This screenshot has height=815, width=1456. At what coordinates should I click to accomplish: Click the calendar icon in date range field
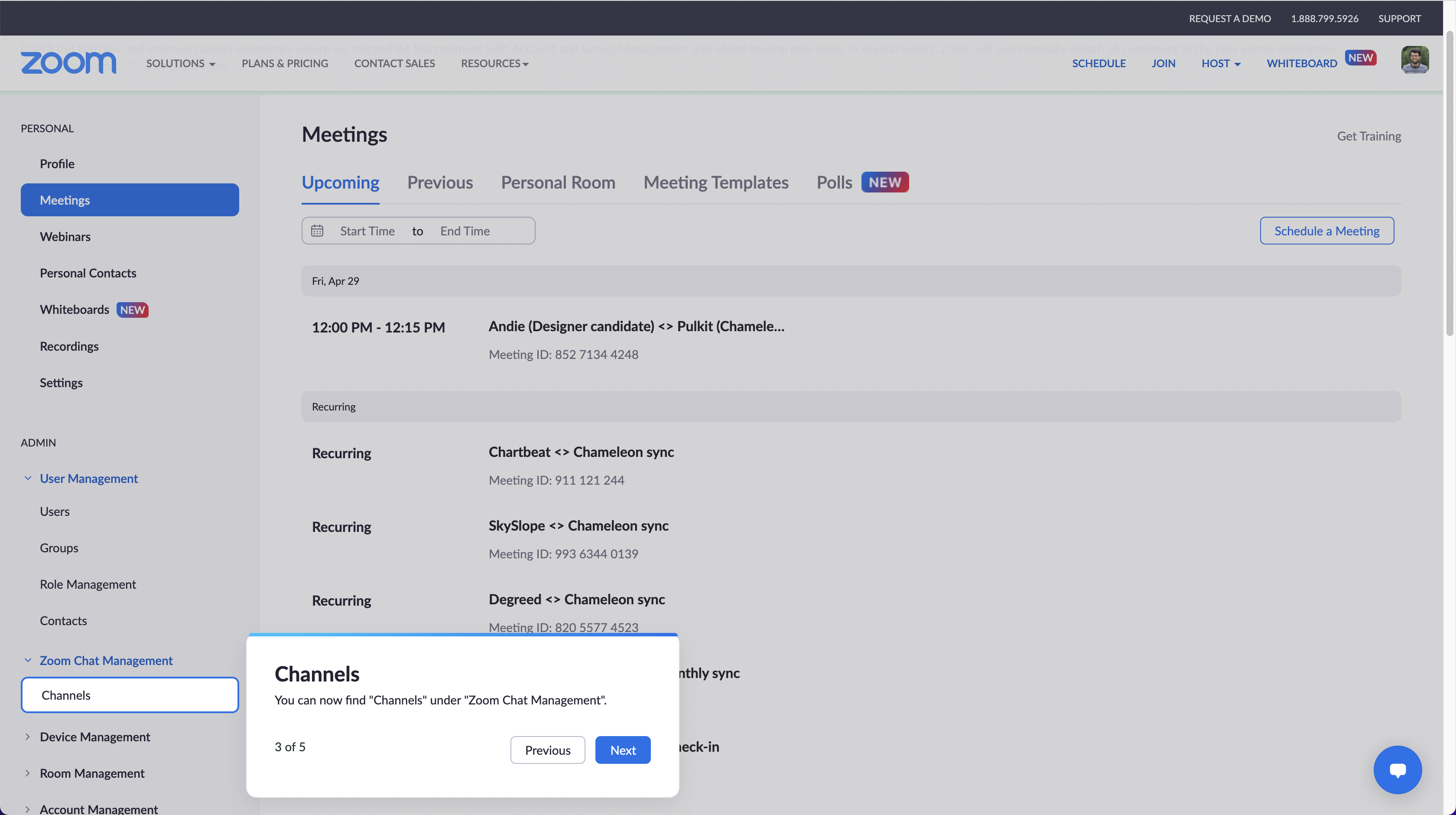pos(317,231)
